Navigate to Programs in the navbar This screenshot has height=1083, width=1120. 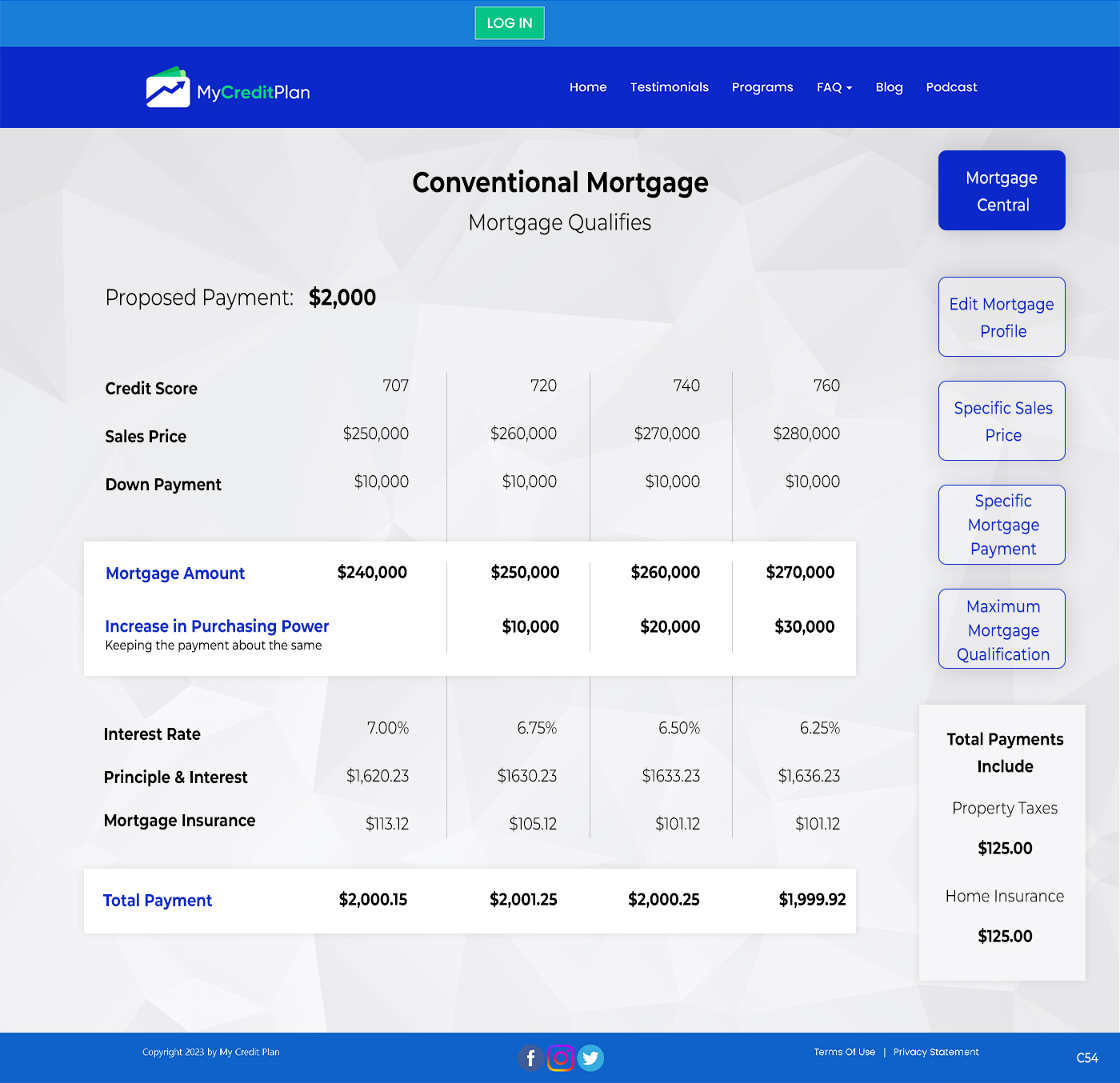(762, 87)
